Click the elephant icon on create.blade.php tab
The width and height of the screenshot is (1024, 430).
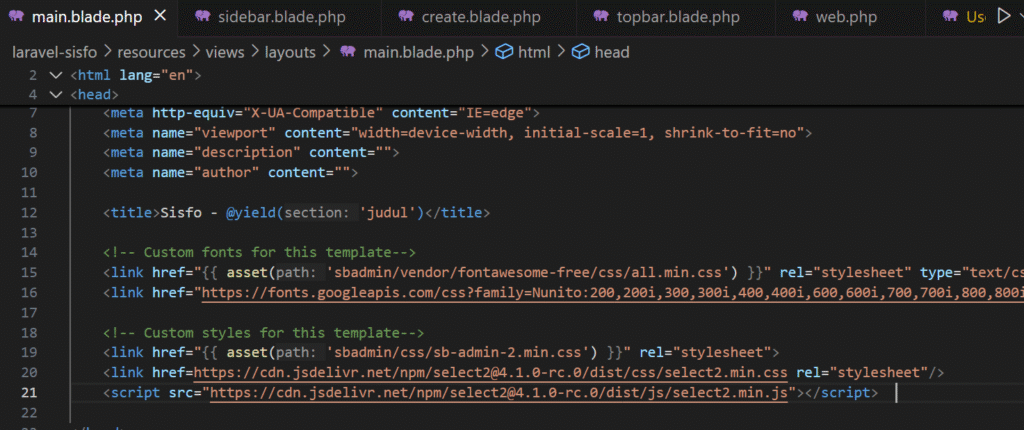coord(404,17)
